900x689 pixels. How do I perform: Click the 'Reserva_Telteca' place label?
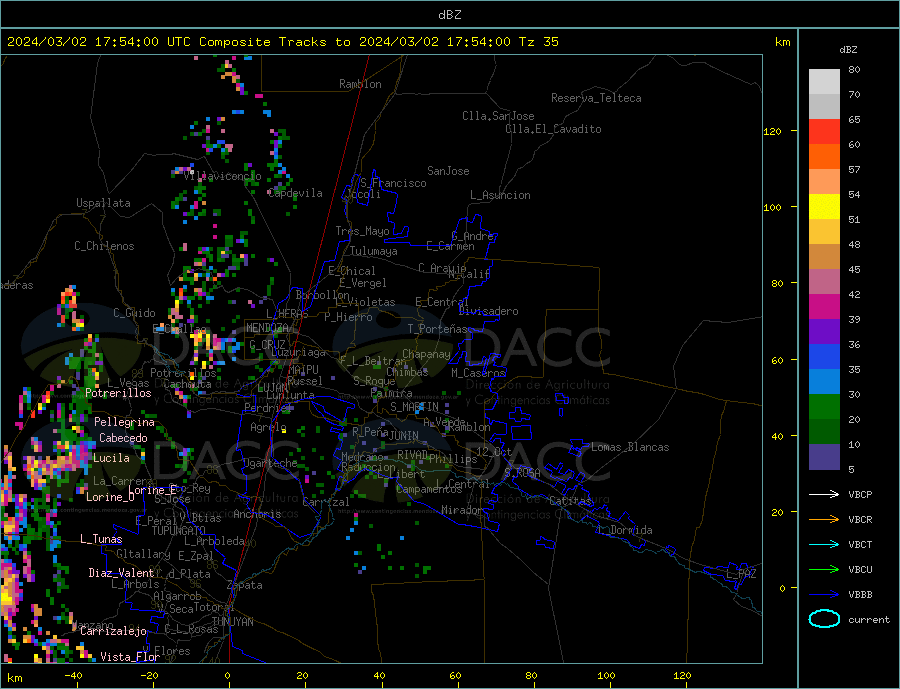pos(596,98)
